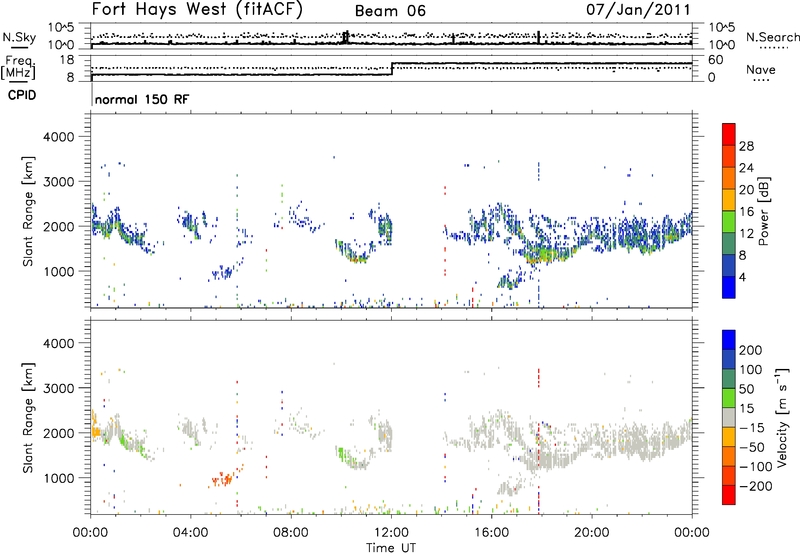Click the "3000" tick on the power panel
This screenshot has height=554, width=800.
tap(59, 182)
